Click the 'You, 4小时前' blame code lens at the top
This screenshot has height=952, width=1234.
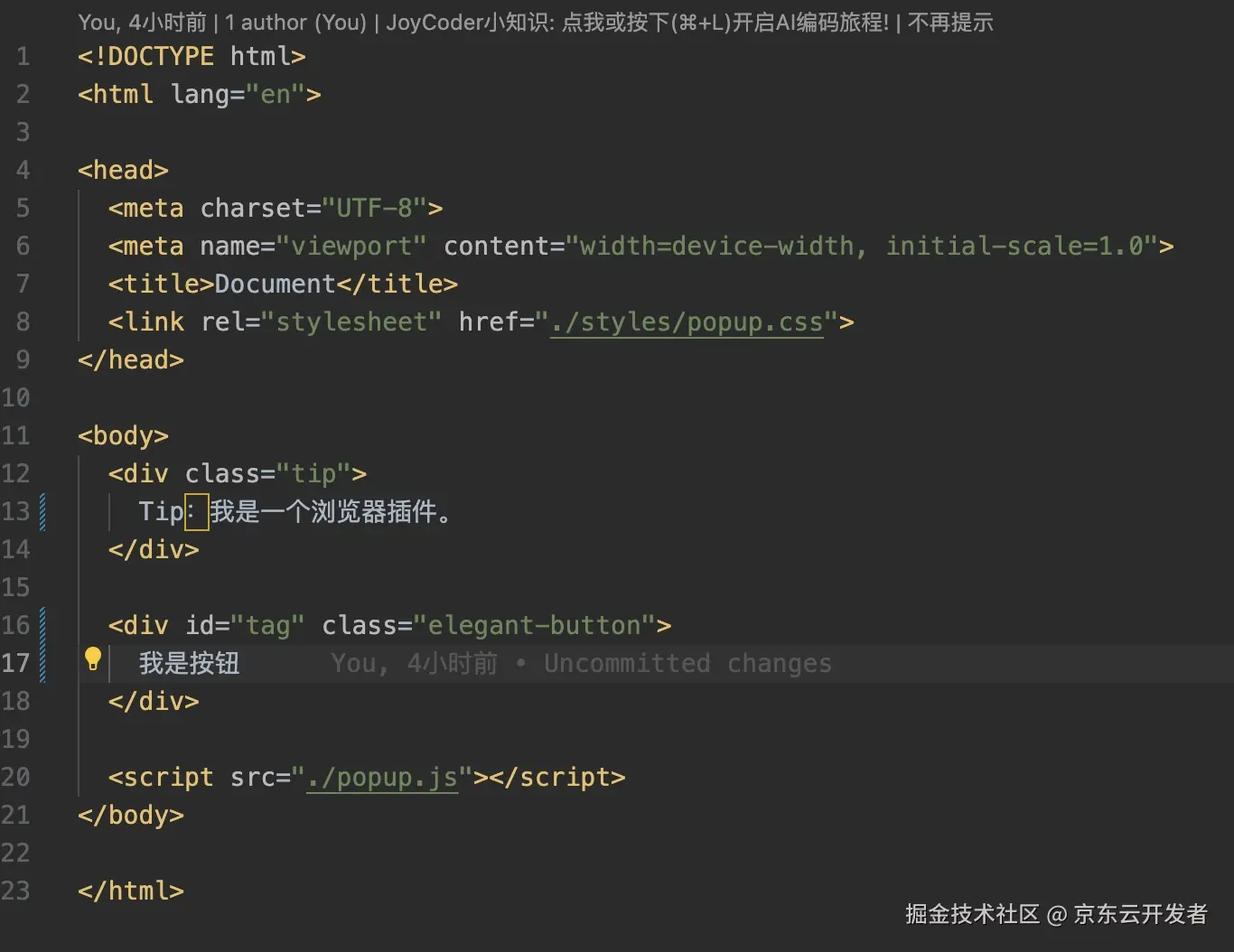point(143,23)
